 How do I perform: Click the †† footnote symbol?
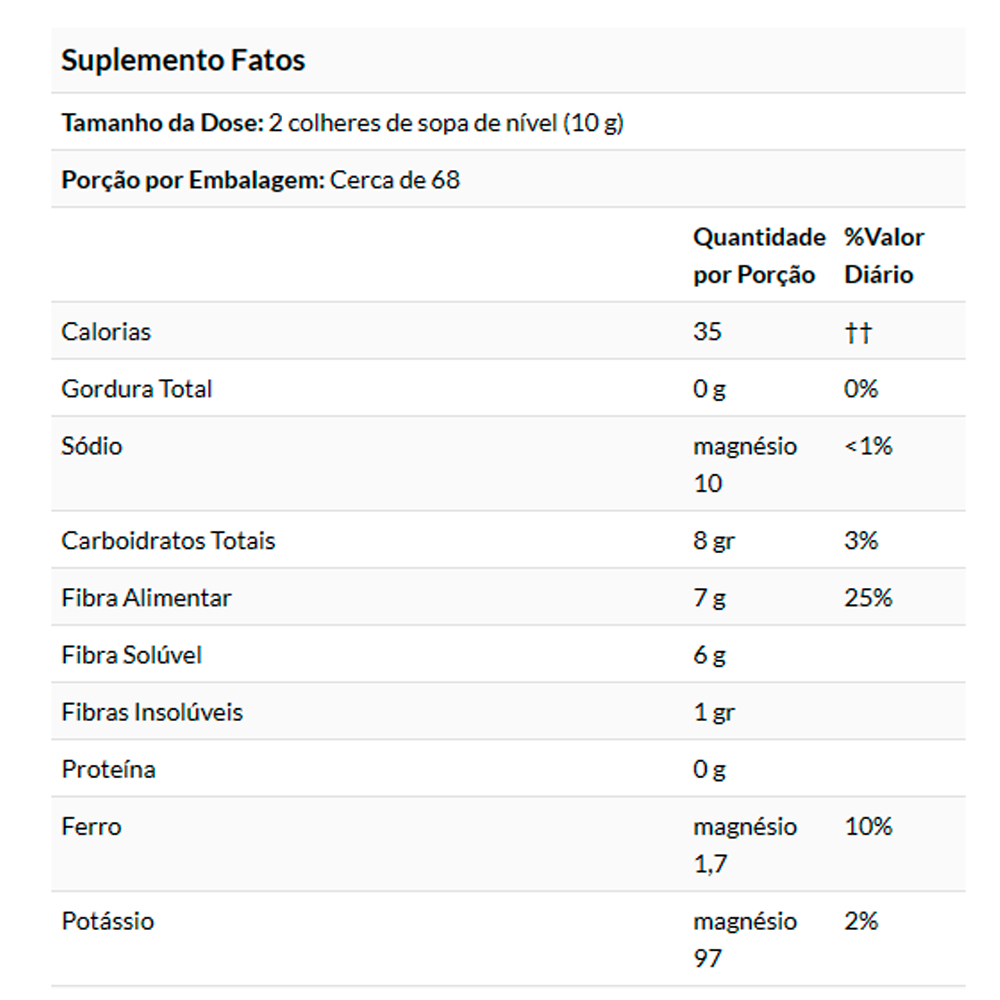tap(857, 332)
